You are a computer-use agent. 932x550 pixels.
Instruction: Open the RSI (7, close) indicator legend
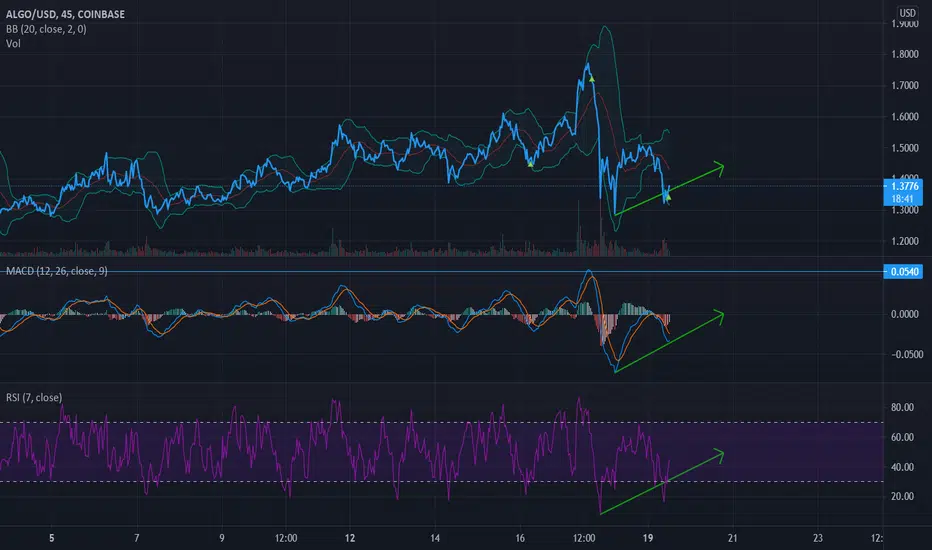[34, 397]
